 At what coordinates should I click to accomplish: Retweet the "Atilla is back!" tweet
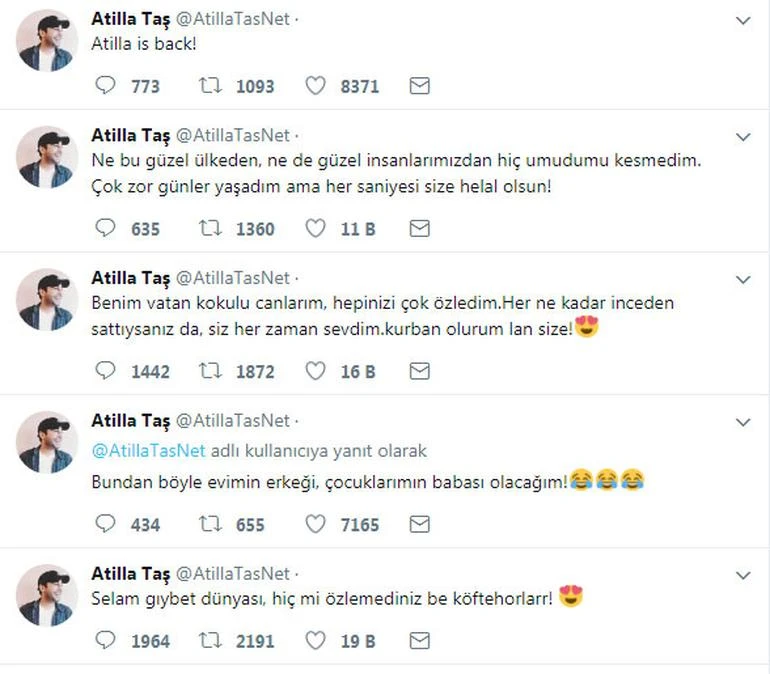pos(210,86)
